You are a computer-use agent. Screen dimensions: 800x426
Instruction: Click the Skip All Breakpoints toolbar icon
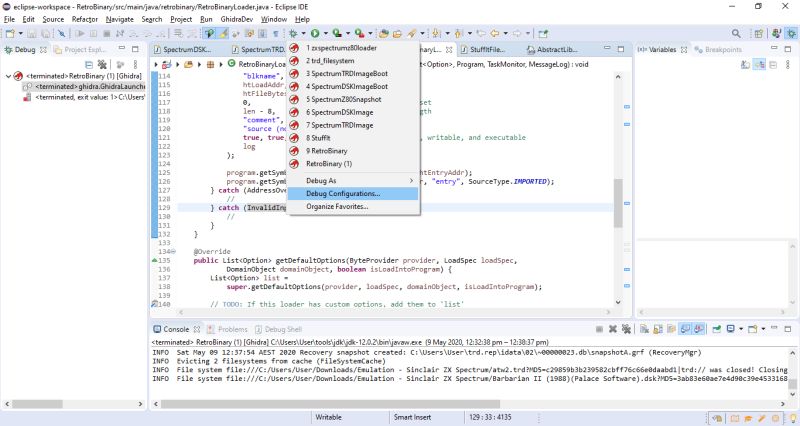click(61, 33)
